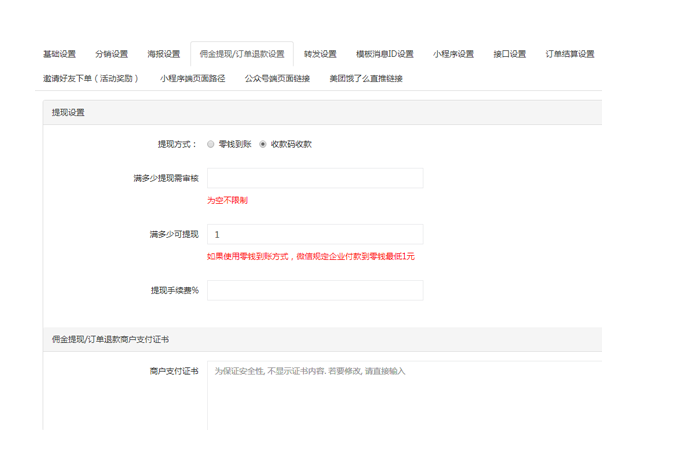Switch to the 小程序端页面路径 tab
Image resolution: width=675 pixels, height=462 pixels.
(x=192, y=78)
